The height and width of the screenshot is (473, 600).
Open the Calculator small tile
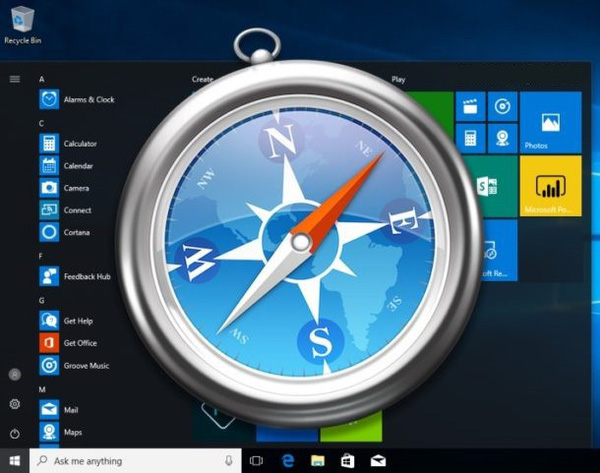(x=470, y=138)
